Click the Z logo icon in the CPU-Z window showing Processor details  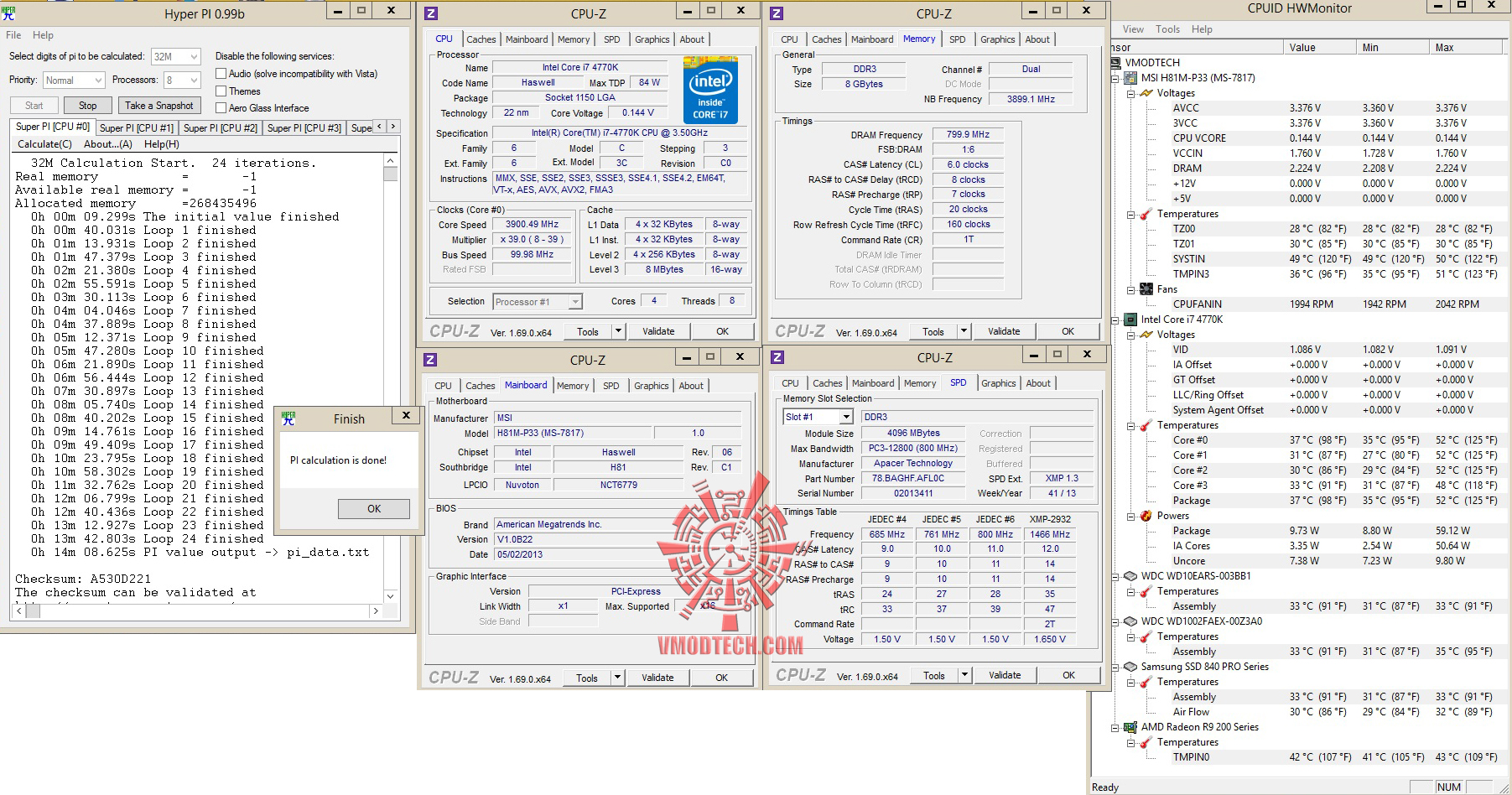431,13
